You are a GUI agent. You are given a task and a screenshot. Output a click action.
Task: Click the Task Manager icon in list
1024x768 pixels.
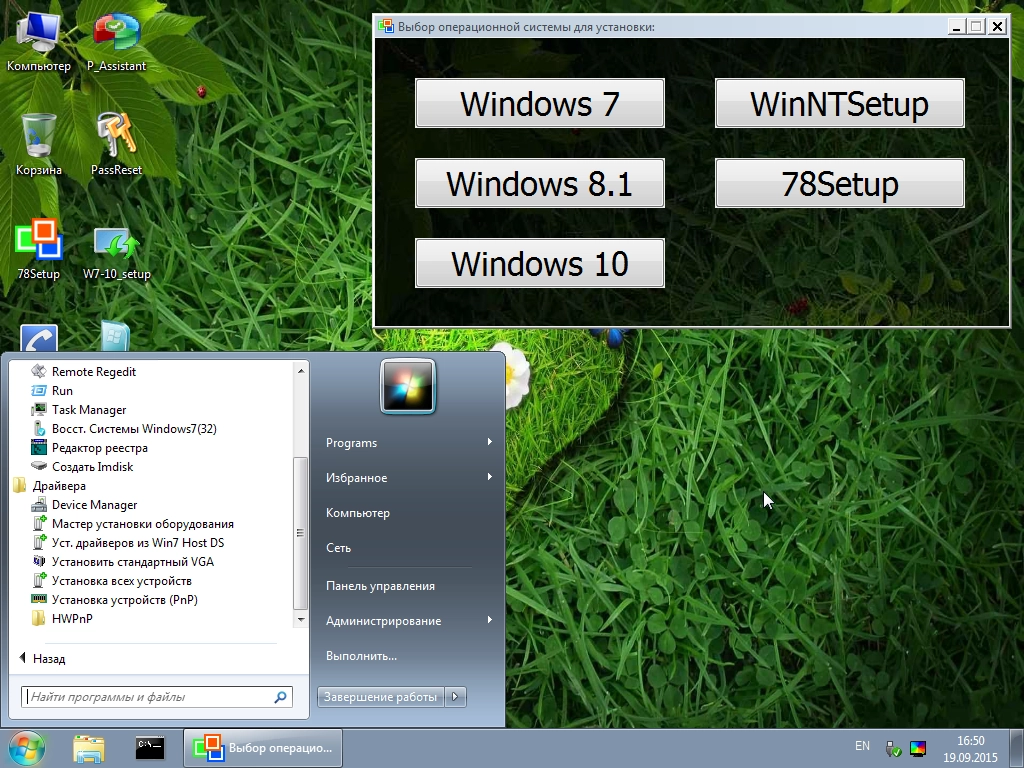39,409
